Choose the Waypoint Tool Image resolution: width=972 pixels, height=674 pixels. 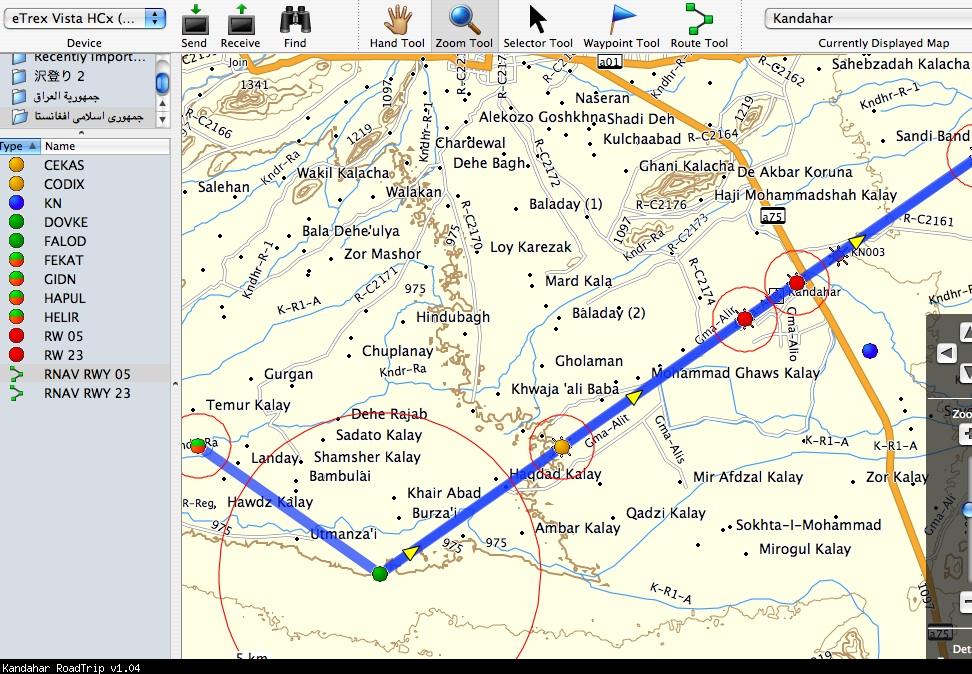coord(621,22)
